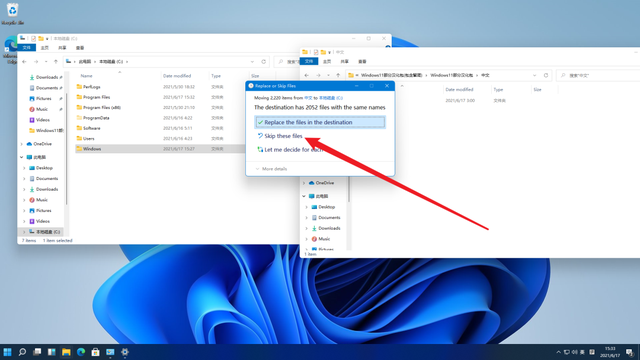This screenshot has width=640, height=360.
Task: Expand Pictures node in C: window tree
Action: pos(24,210)
